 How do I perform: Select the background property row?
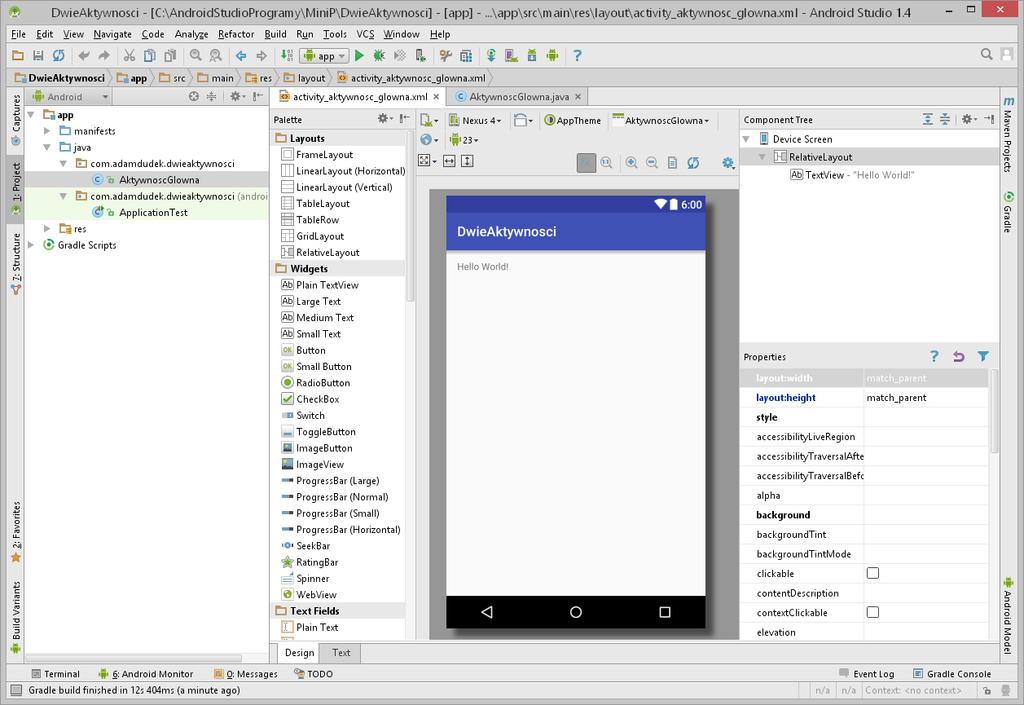(864, 515)
